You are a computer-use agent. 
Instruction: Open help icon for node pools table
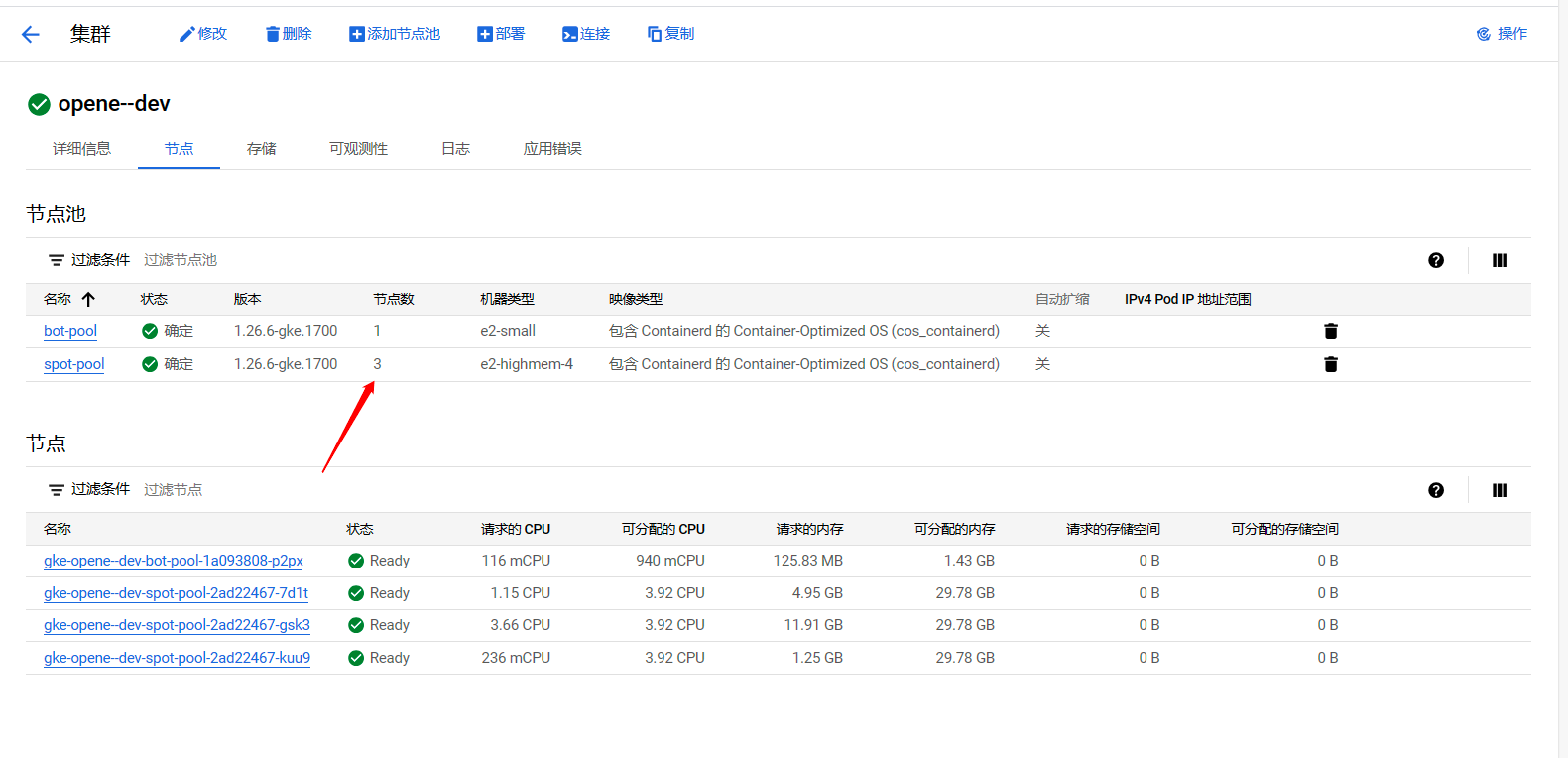(x=1436, y=260)
